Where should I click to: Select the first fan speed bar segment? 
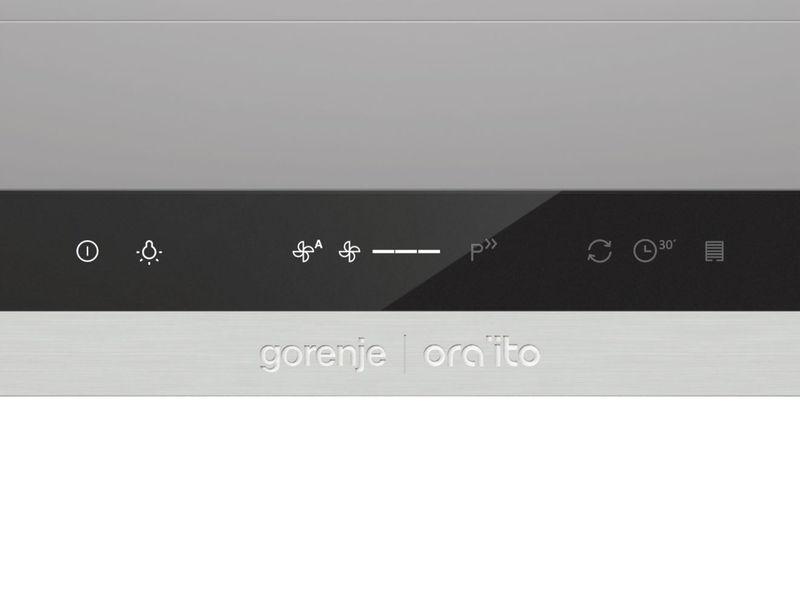coord(383,251)
